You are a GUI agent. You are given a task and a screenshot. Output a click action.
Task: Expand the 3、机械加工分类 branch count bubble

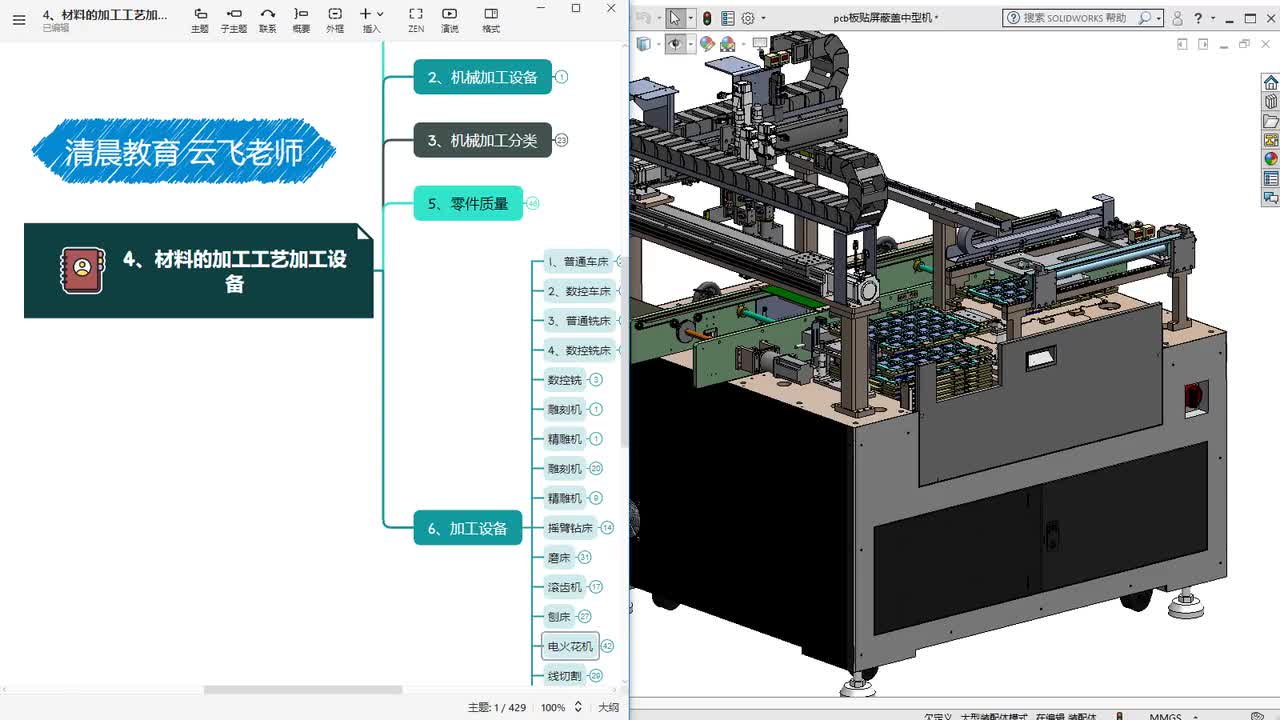(x=562, y=140)
